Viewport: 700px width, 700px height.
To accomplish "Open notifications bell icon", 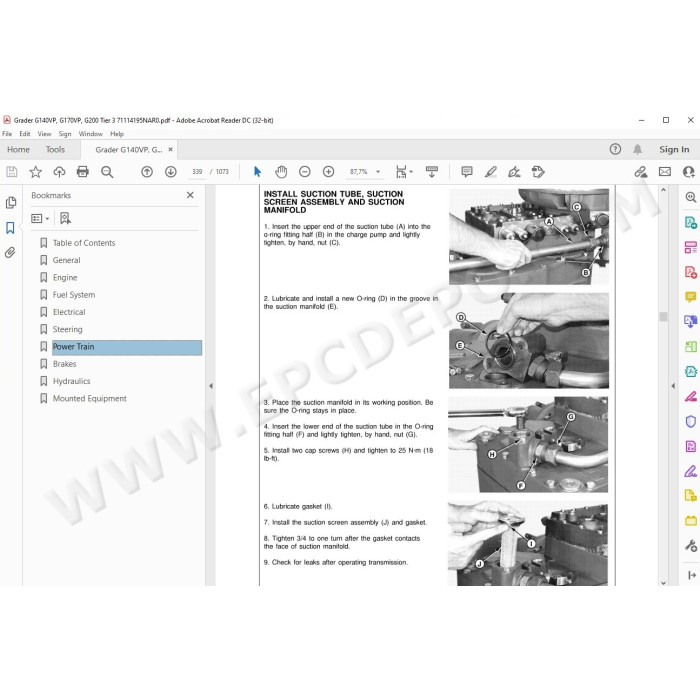I will click(638, 150).
